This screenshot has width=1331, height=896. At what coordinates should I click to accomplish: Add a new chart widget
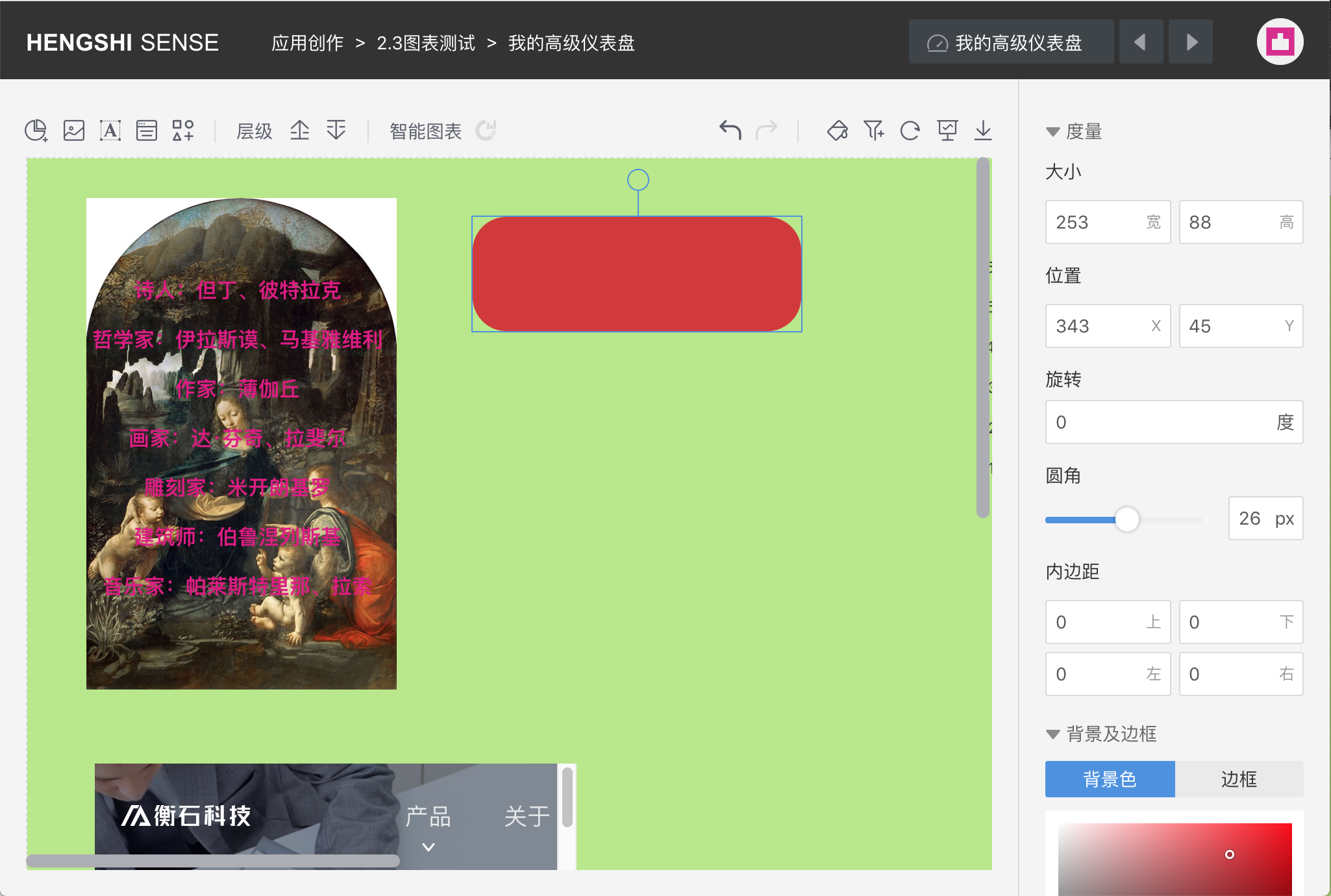click(x=36, y=131)
